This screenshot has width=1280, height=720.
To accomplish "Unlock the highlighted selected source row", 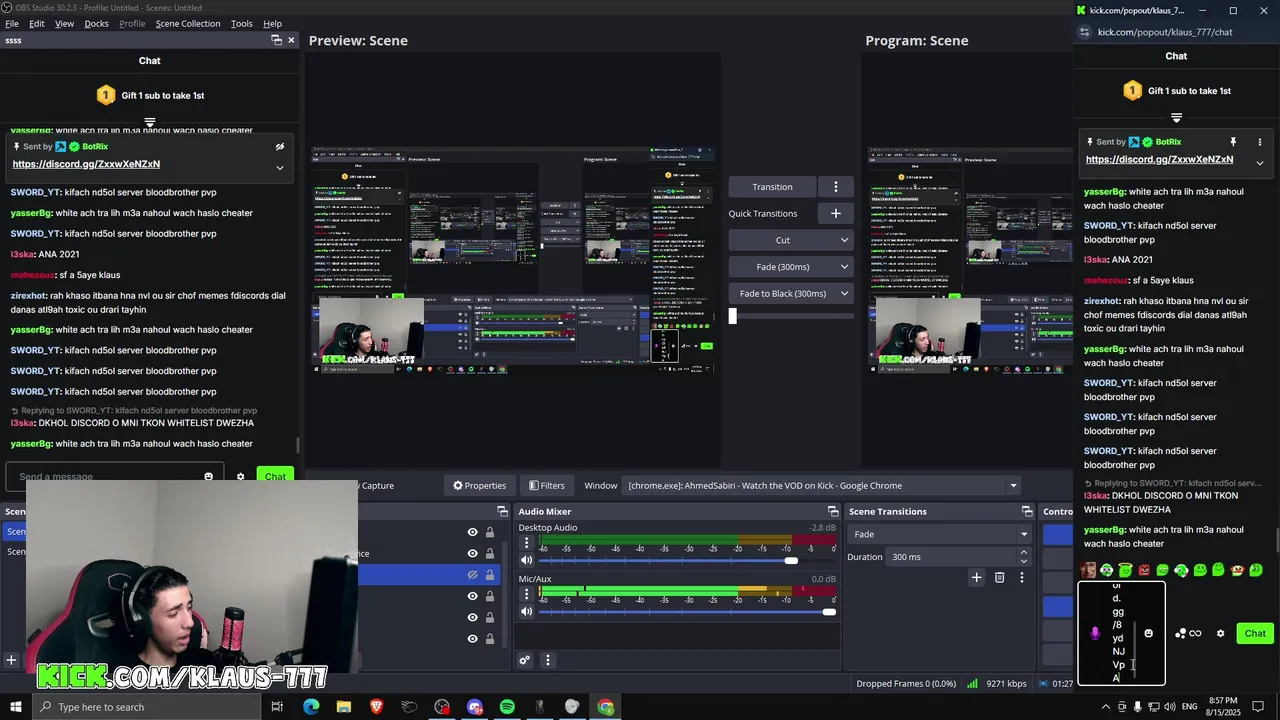I will (490, 575).
